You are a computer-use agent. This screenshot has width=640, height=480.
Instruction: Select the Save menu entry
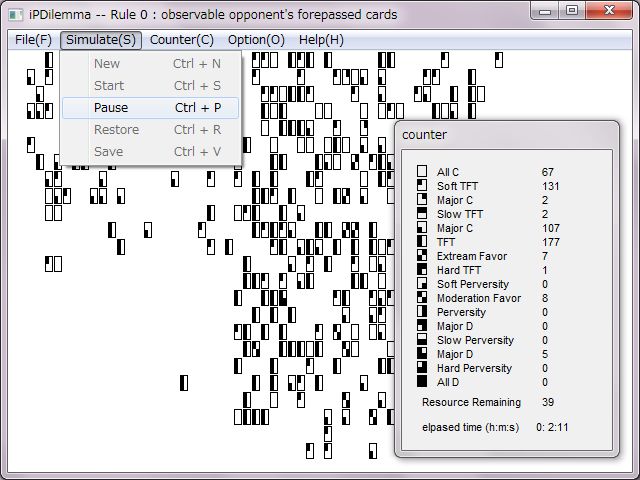[151, 152]
